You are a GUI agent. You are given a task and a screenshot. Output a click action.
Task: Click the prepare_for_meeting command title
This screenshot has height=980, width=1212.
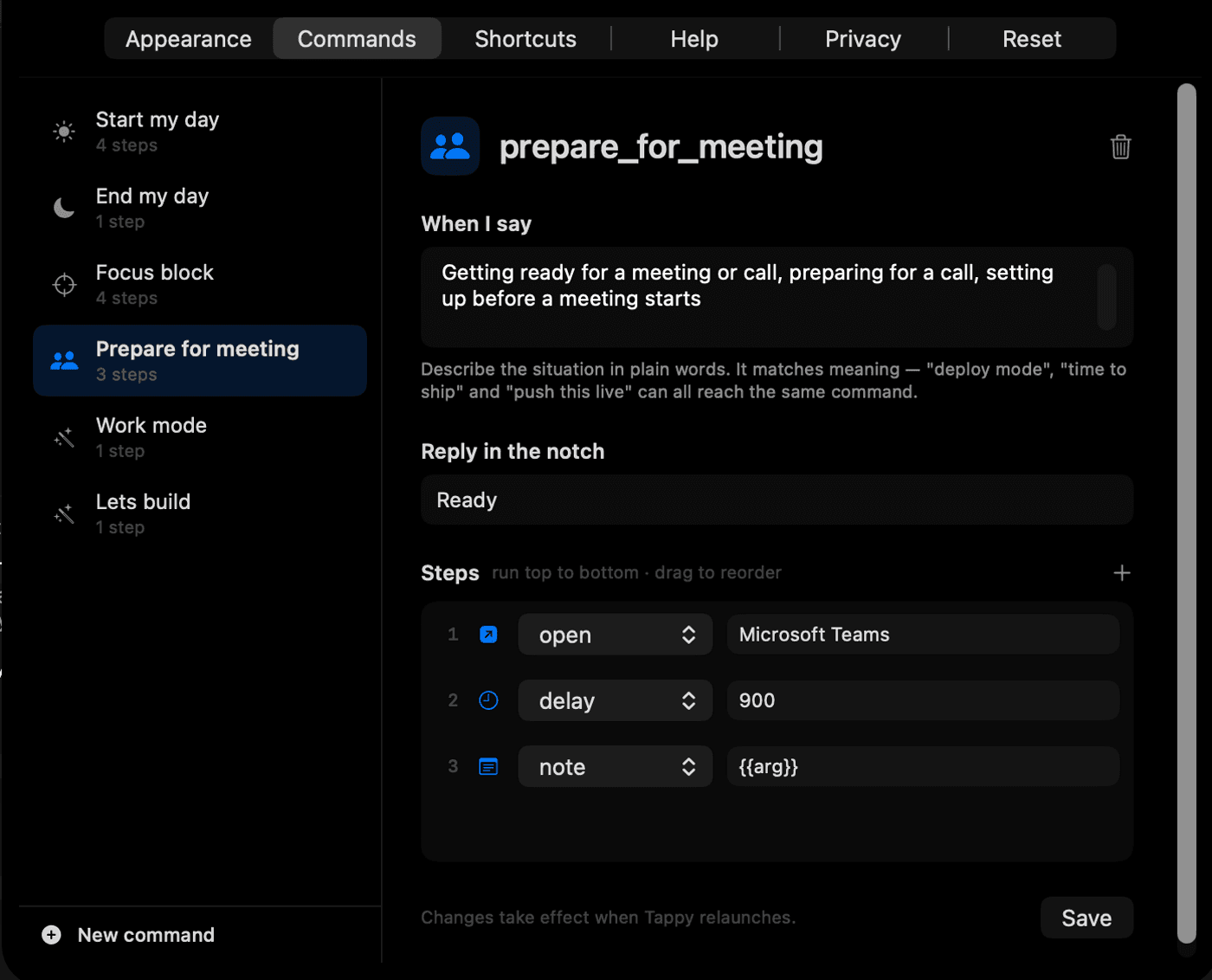pyautogui.click(x=661, y=147)
